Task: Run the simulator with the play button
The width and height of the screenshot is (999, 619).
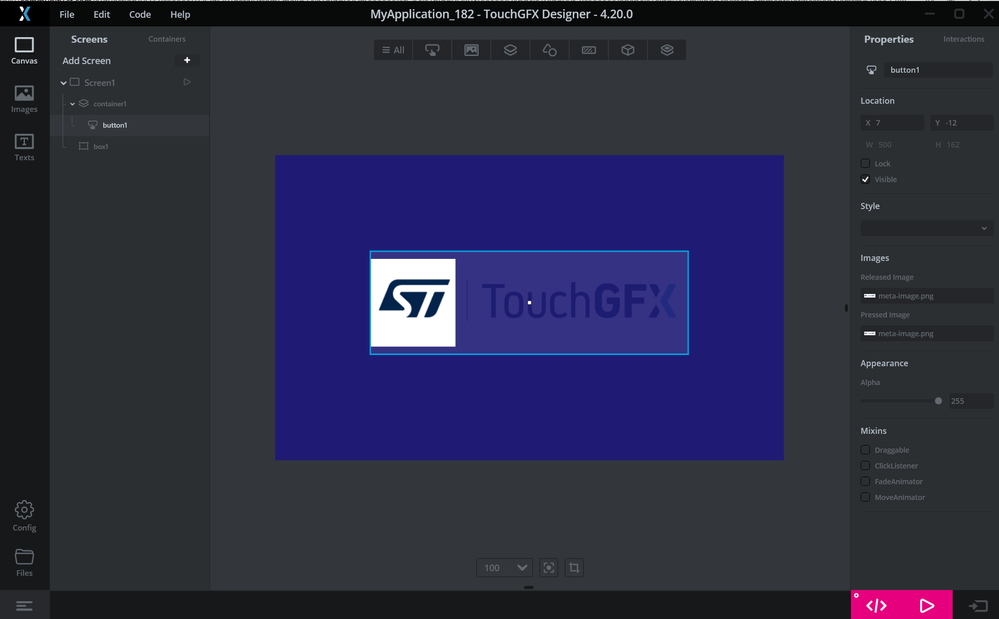Action: [927, 606]
